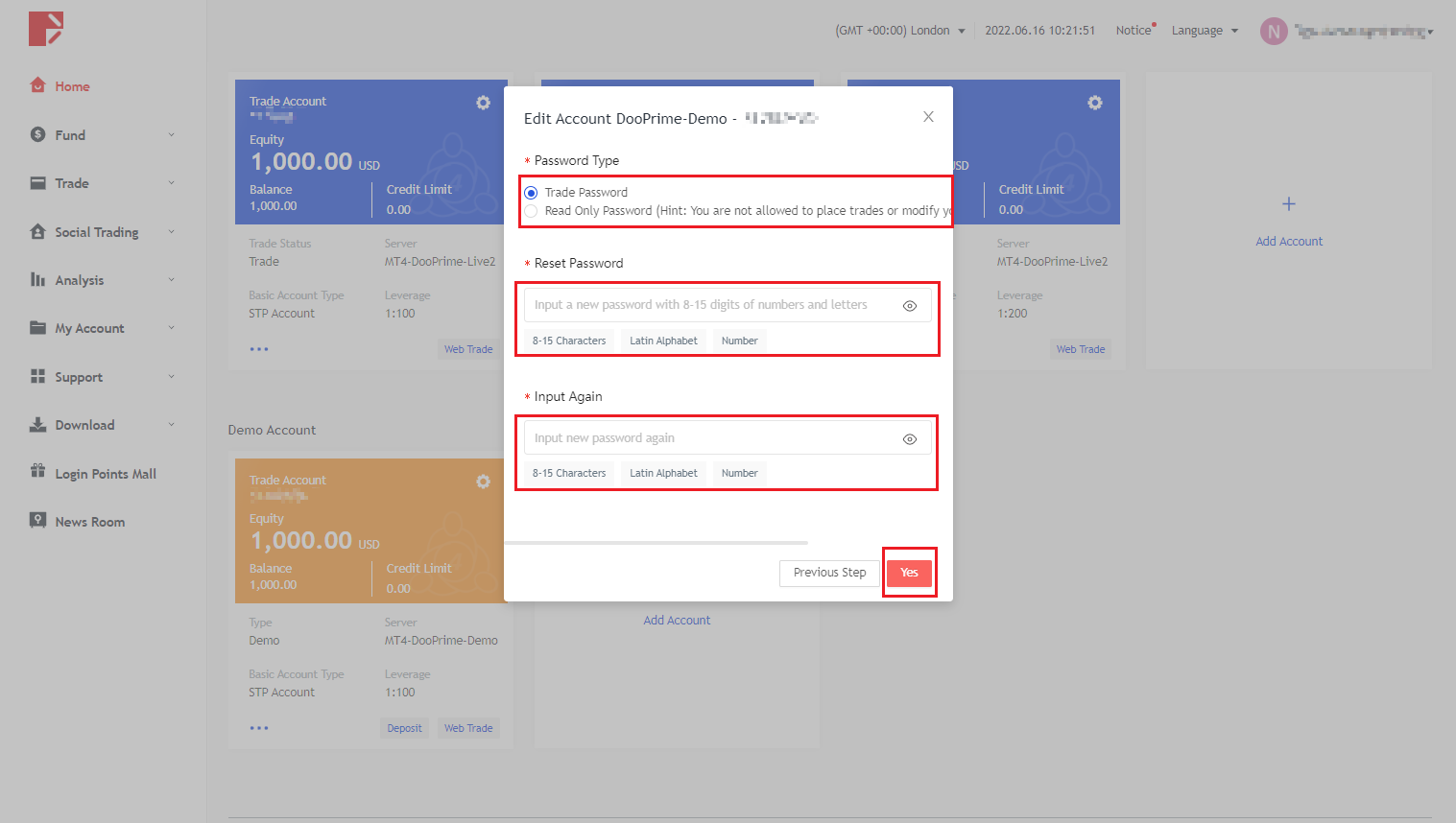Select the Read Only Password option
Image resolution: width=1456 pixels, height=823 pixels.
click(531, 211)
